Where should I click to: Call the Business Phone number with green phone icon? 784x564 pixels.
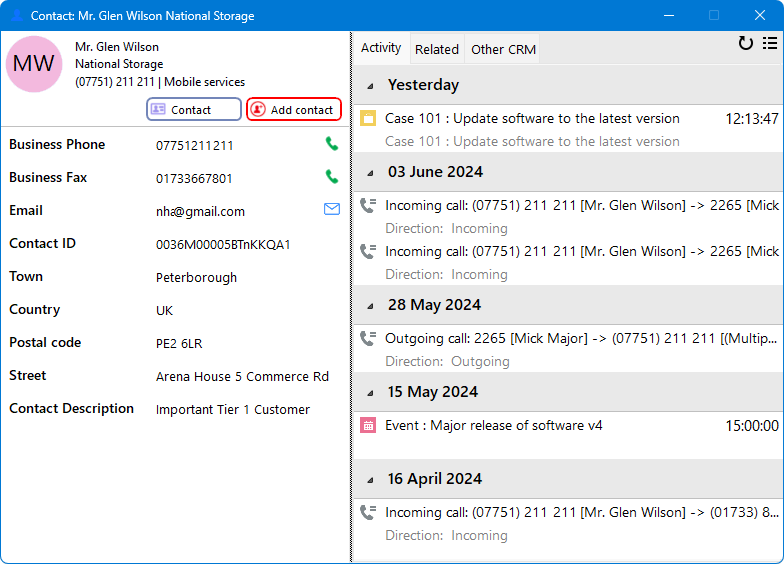pos(332,144)
